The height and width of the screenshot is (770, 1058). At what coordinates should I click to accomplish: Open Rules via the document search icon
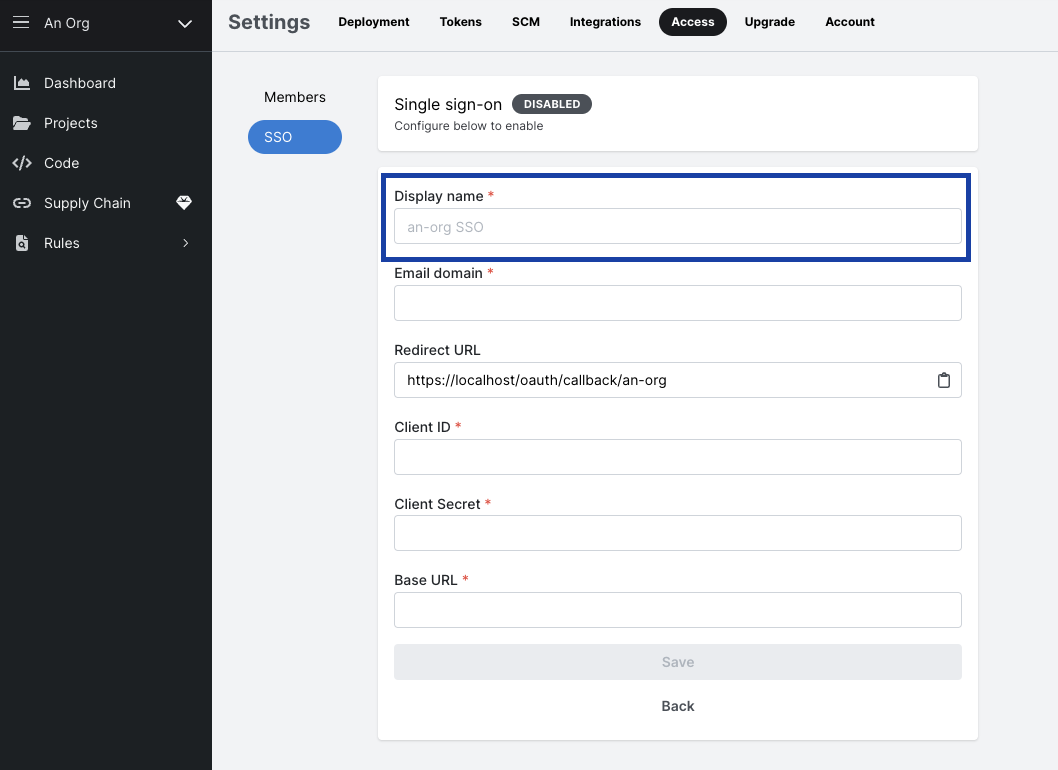[22, 243]
